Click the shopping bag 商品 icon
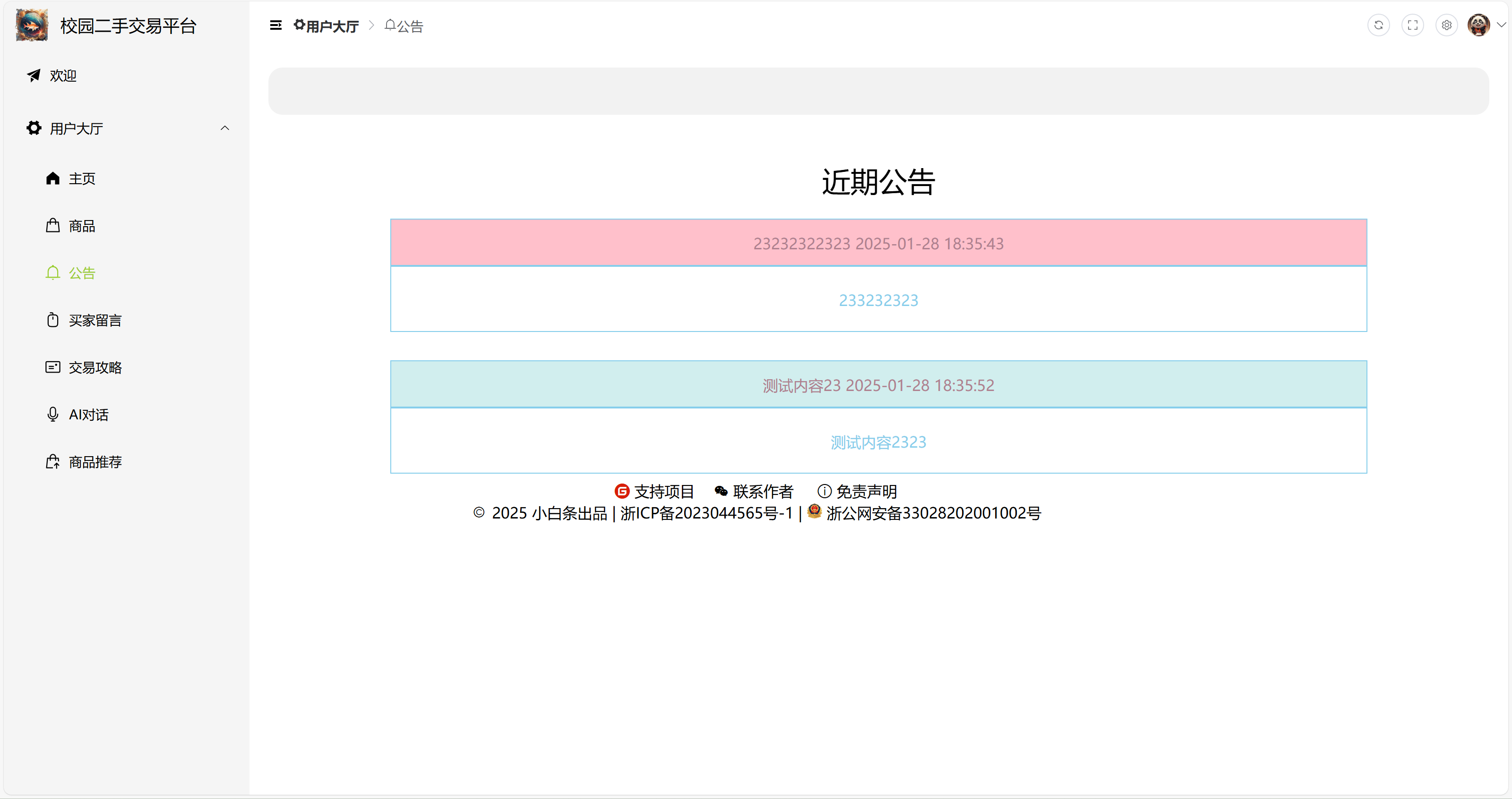 tap(53, 226)
